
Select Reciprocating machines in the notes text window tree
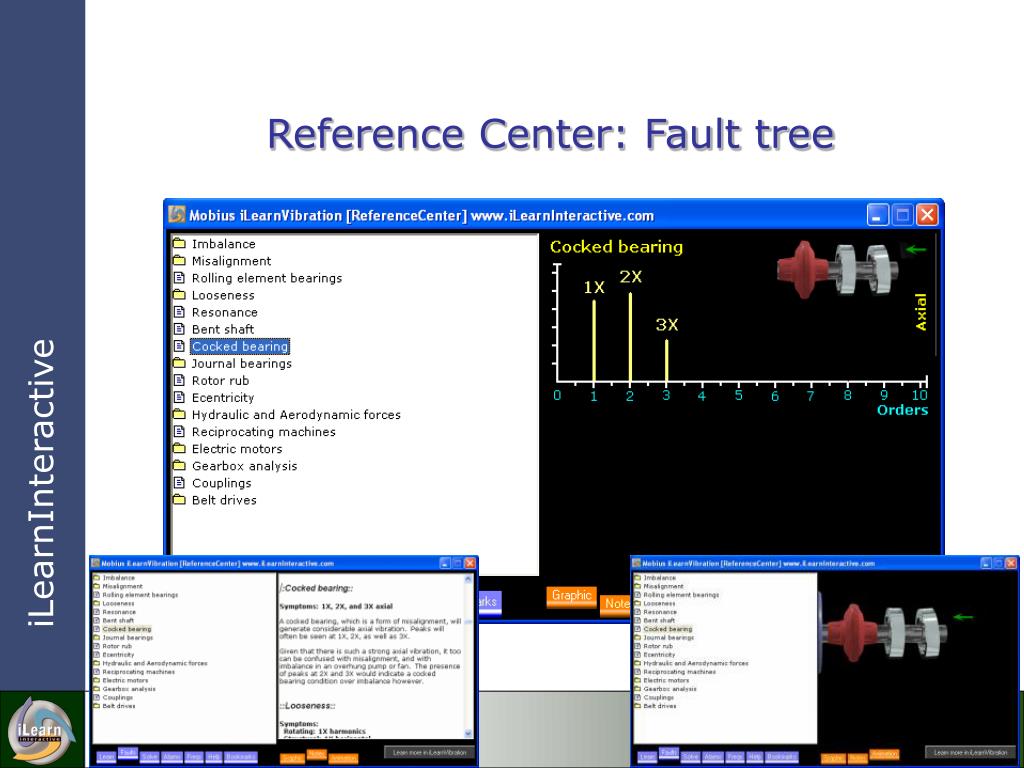[x=138, y=671]
